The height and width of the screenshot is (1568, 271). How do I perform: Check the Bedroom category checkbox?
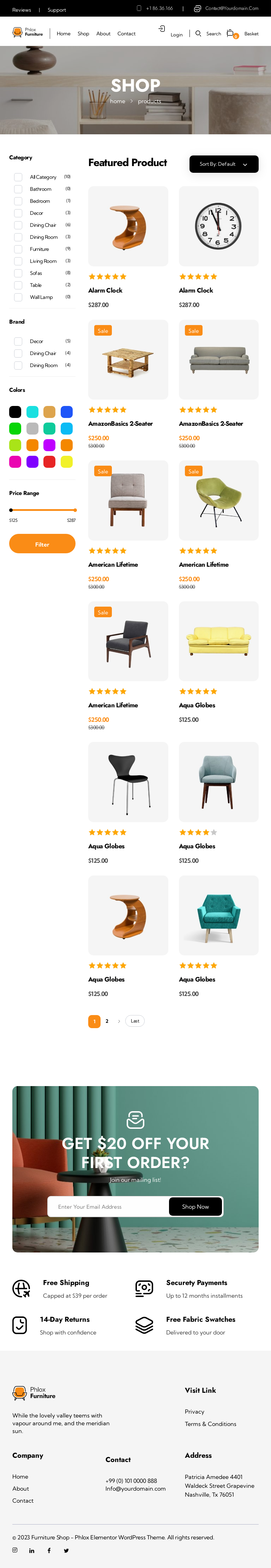18,201
